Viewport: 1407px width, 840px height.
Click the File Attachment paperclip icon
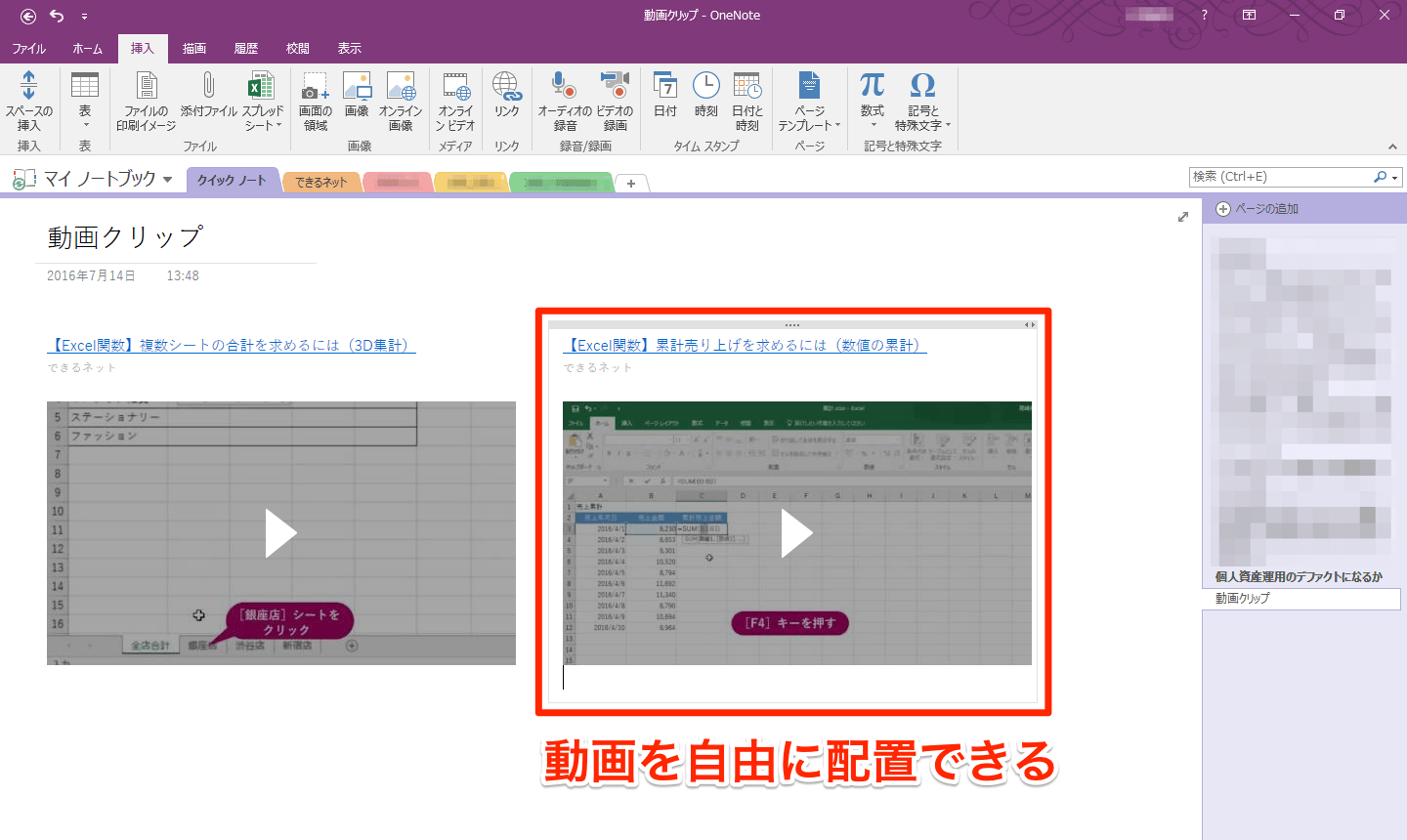point(208,86)
